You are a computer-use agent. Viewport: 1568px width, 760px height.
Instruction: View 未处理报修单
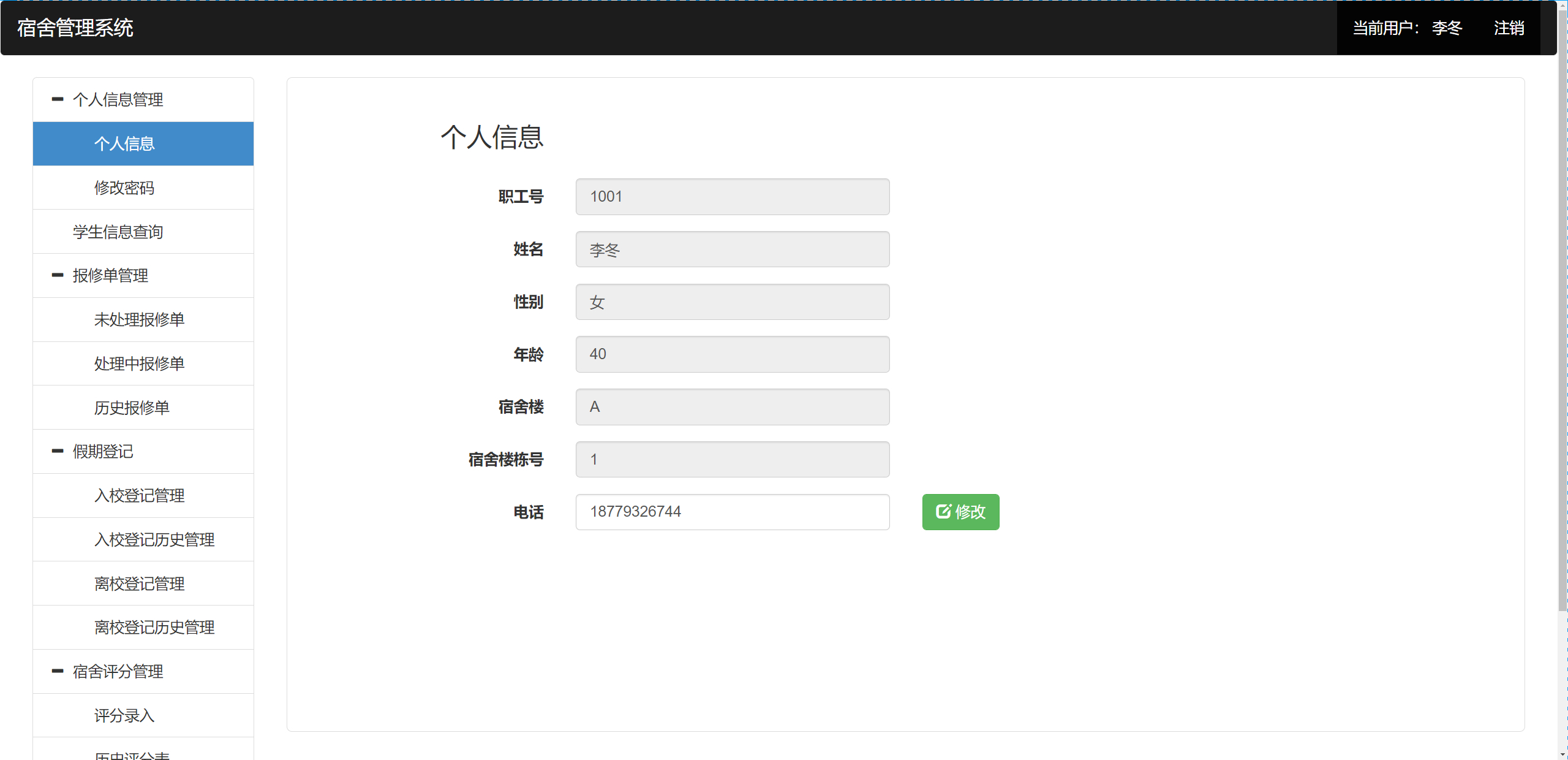pos(139,319)
